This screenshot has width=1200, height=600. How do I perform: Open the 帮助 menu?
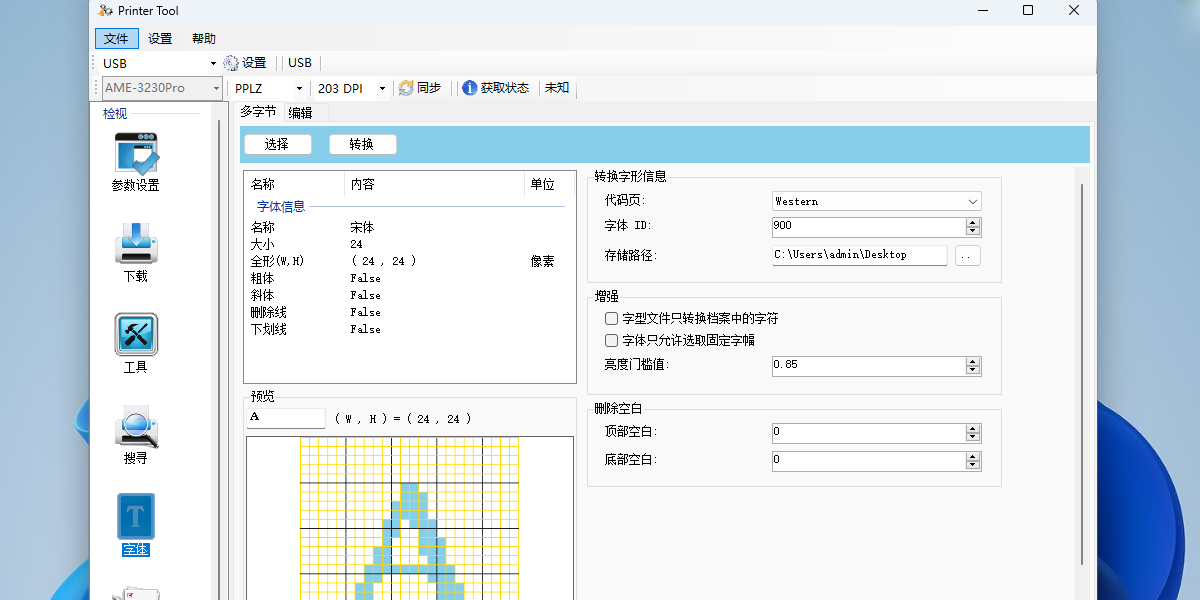point(204,39)
